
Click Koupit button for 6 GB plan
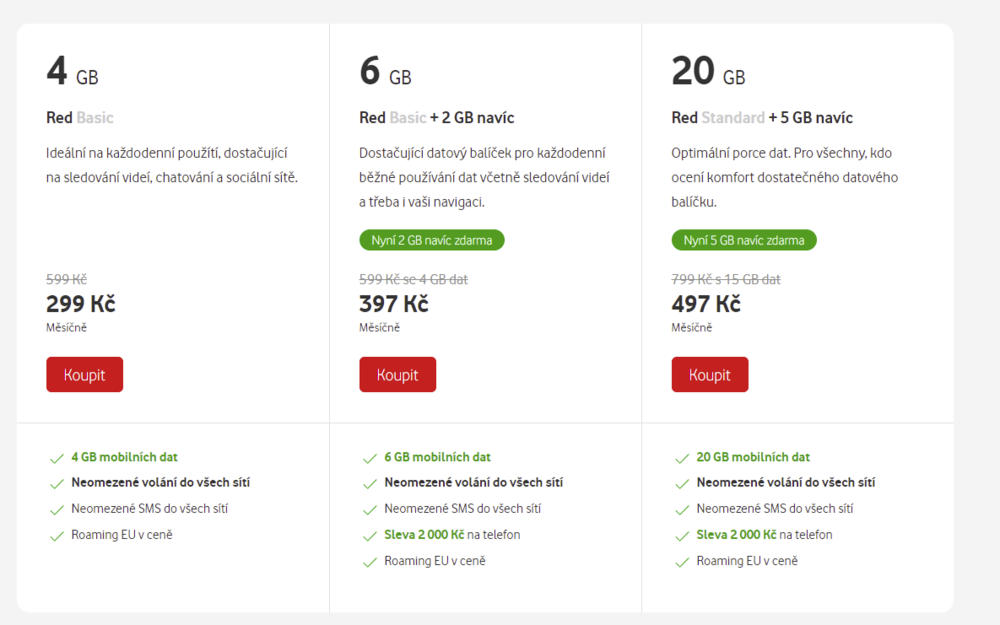397,375
